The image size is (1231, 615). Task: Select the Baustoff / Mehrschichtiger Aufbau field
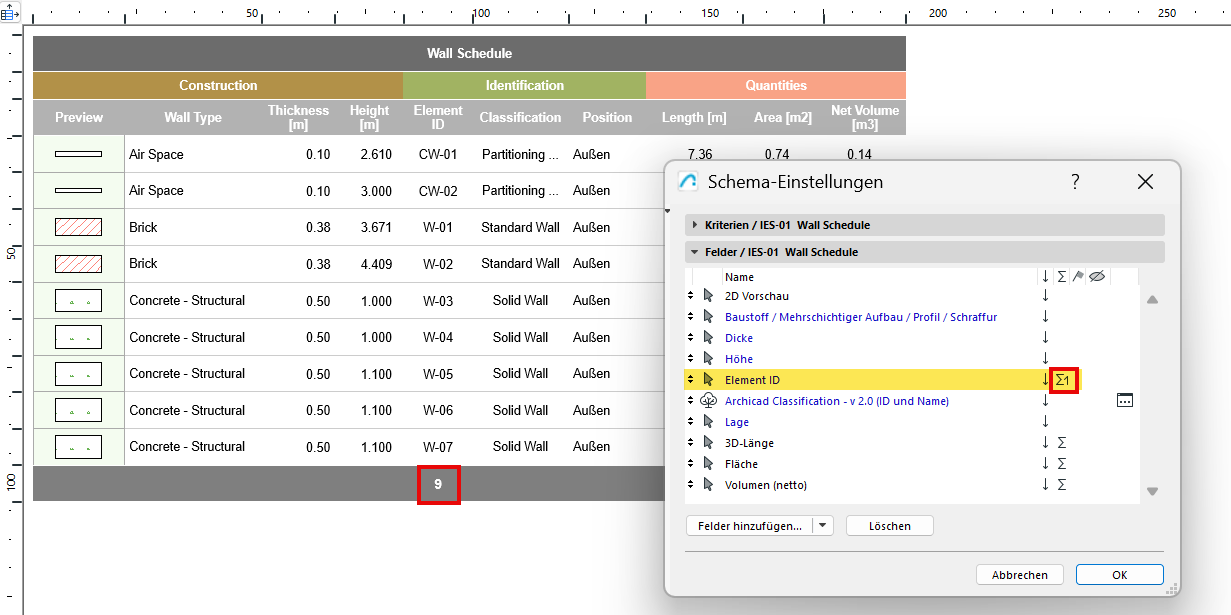point(861,317)
